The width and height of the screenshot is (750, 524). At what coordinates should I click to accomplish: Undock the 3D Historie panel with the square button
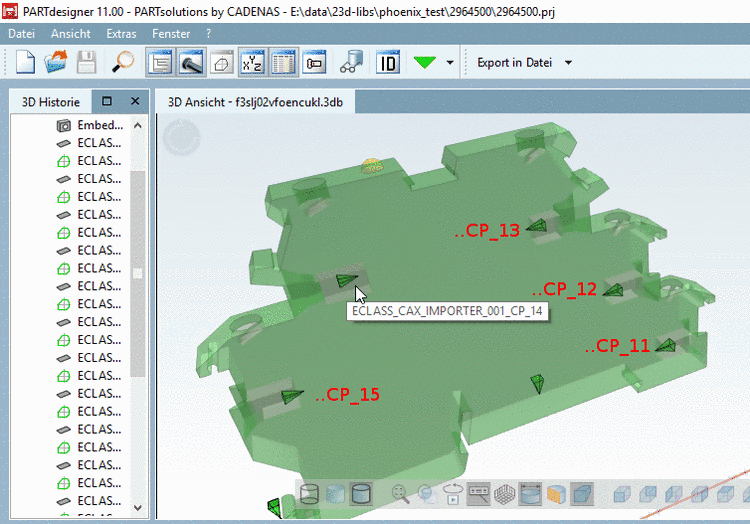tap(107, 101)
